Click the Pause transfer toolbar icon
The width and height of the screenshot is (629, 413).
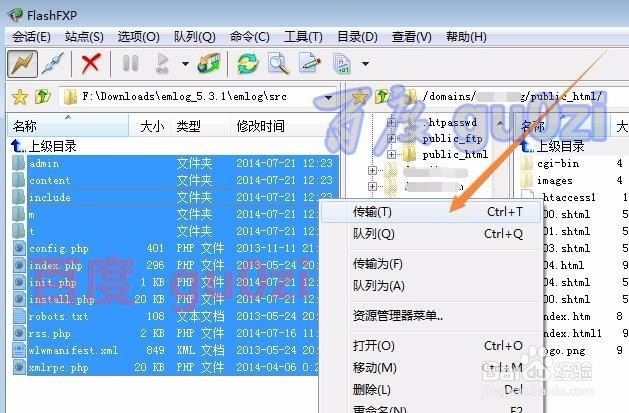coord(130,63)
